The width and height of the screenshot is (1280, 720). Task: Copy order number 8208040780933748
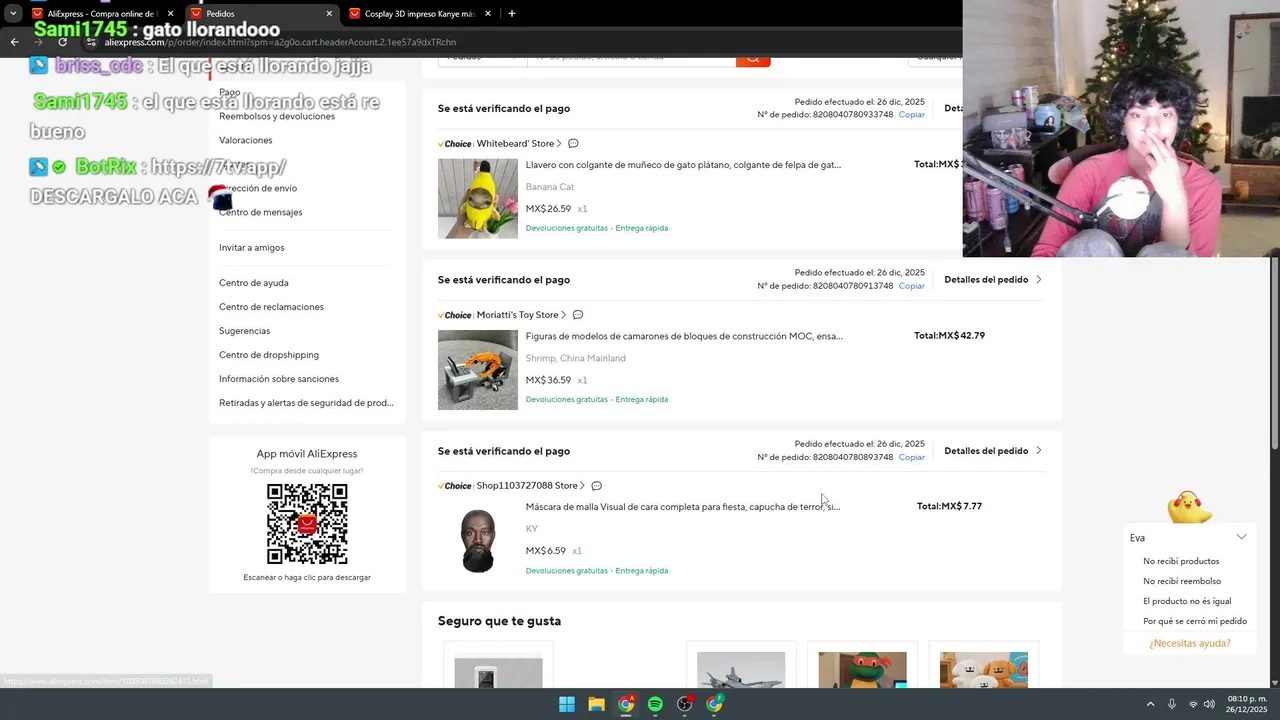[x=911, y=115]
